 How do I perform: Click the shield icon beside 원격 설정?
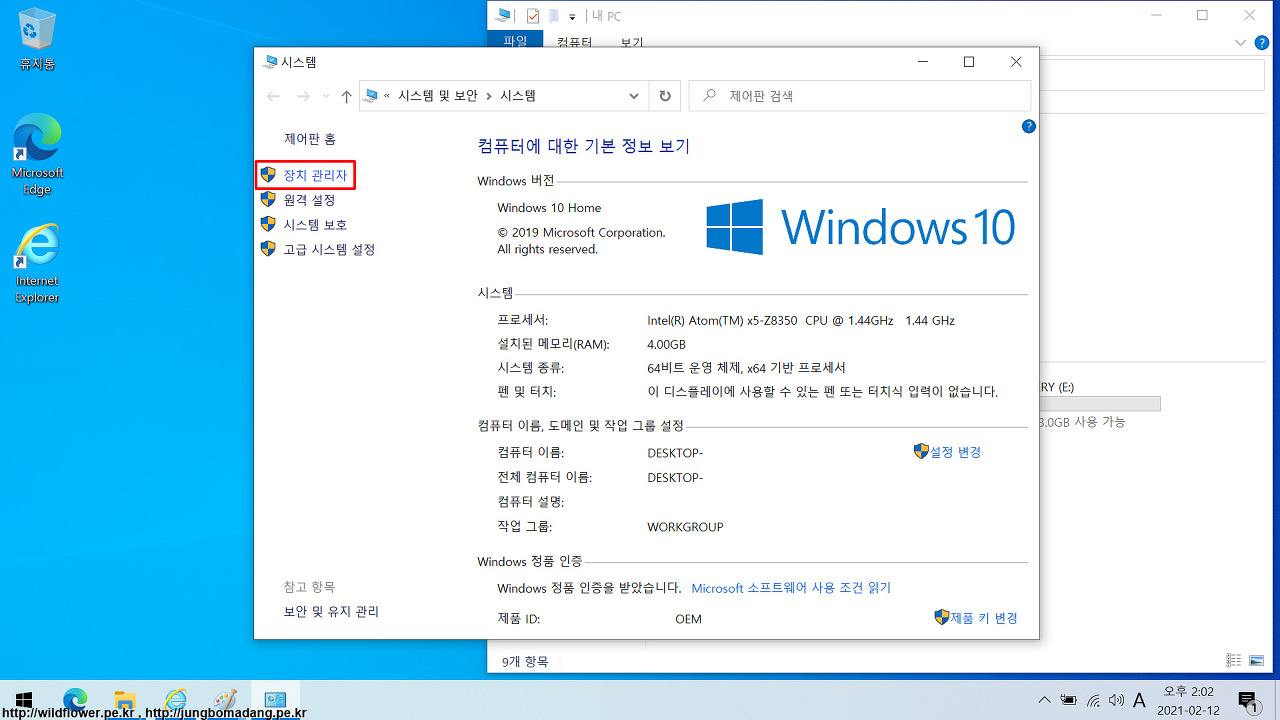pos(268,200)
